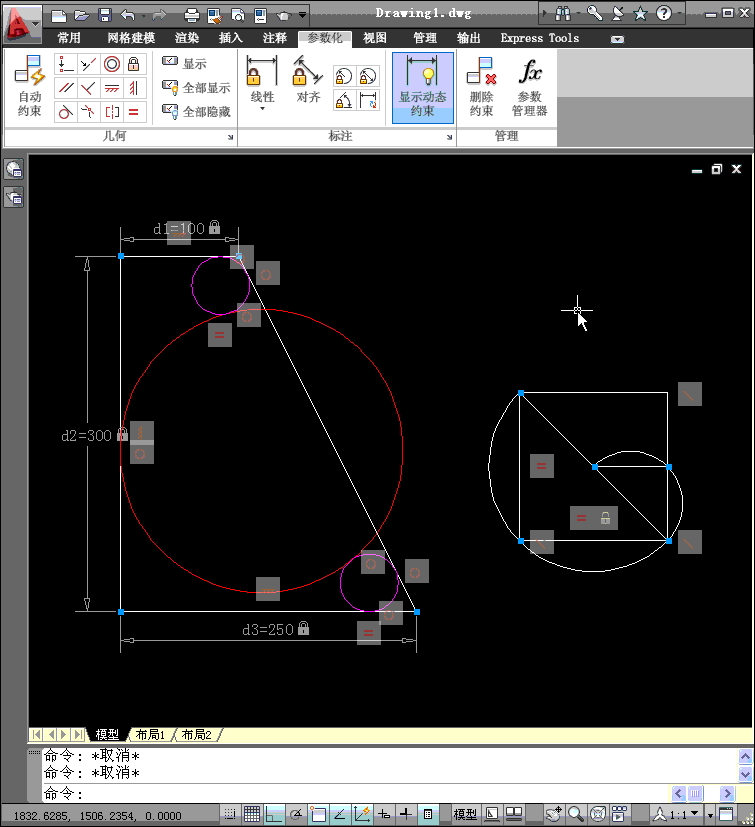Select the Horizontal constraint icon
The width and height of the screenshot is (755, 827).
[111, 88]
